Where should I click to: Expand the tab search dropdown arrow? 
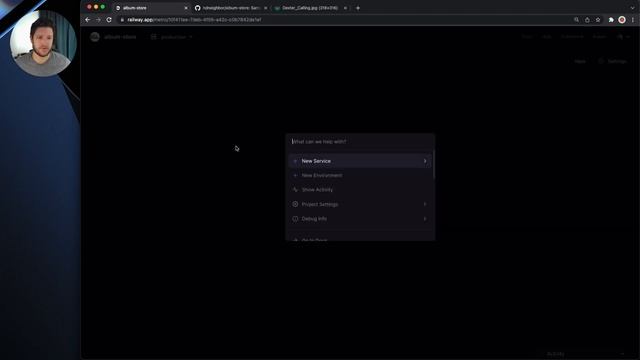pos(632,8)
